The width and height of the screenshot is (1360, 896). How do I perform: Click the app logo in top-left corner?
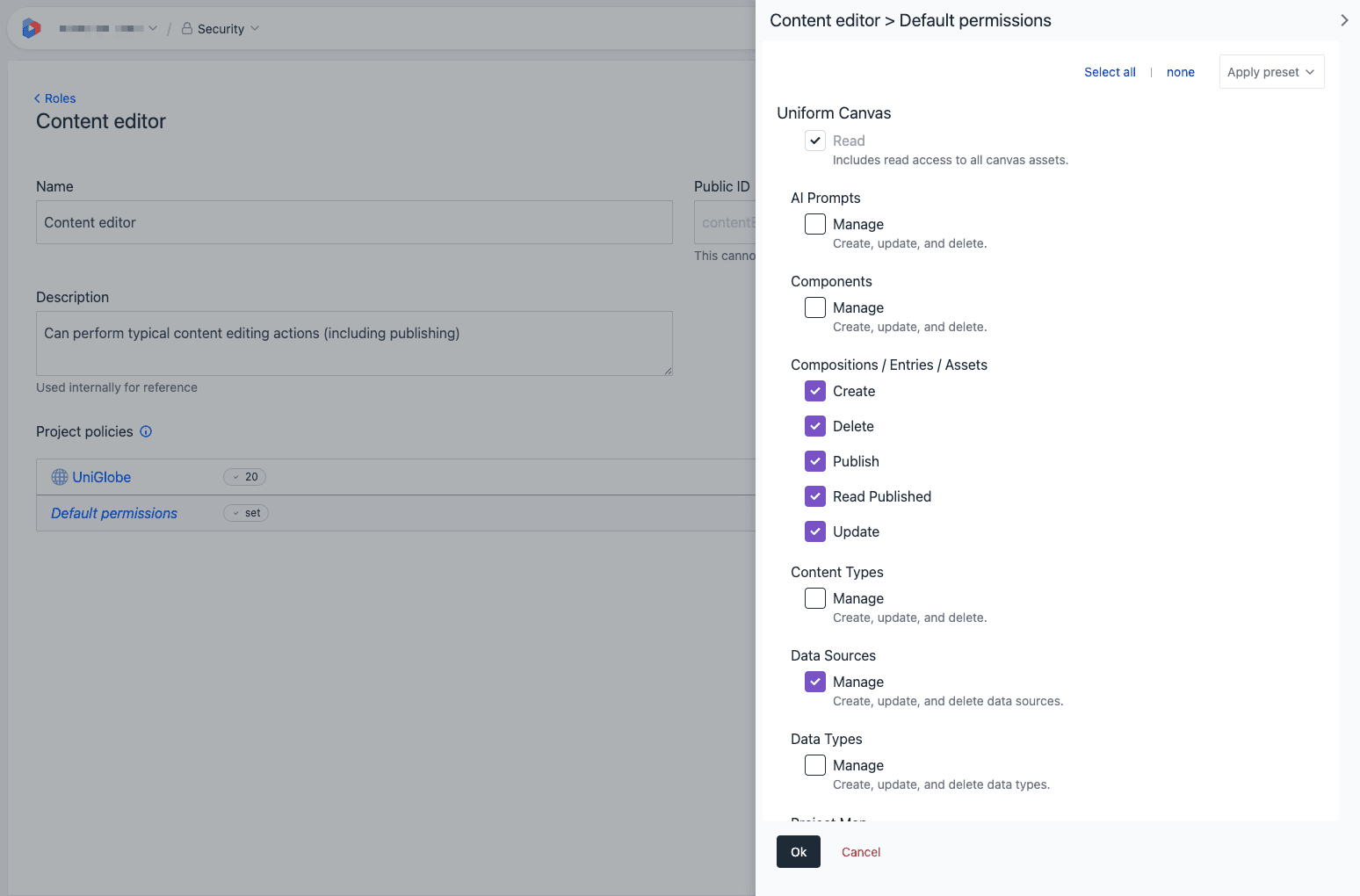pos(31,27)
